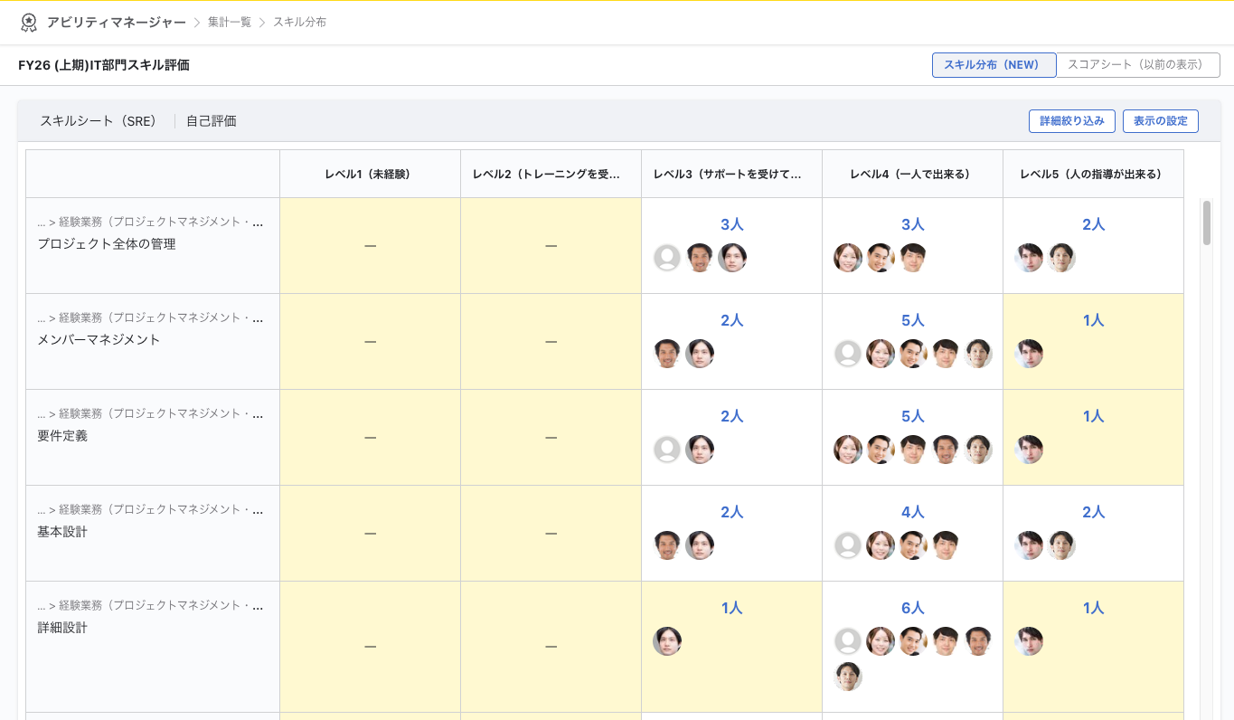Image resolution: width=1234 pixels, height=720 pixels.
Task: Open 4人 count in 基本設計 level 4
Action: (913, 513)
